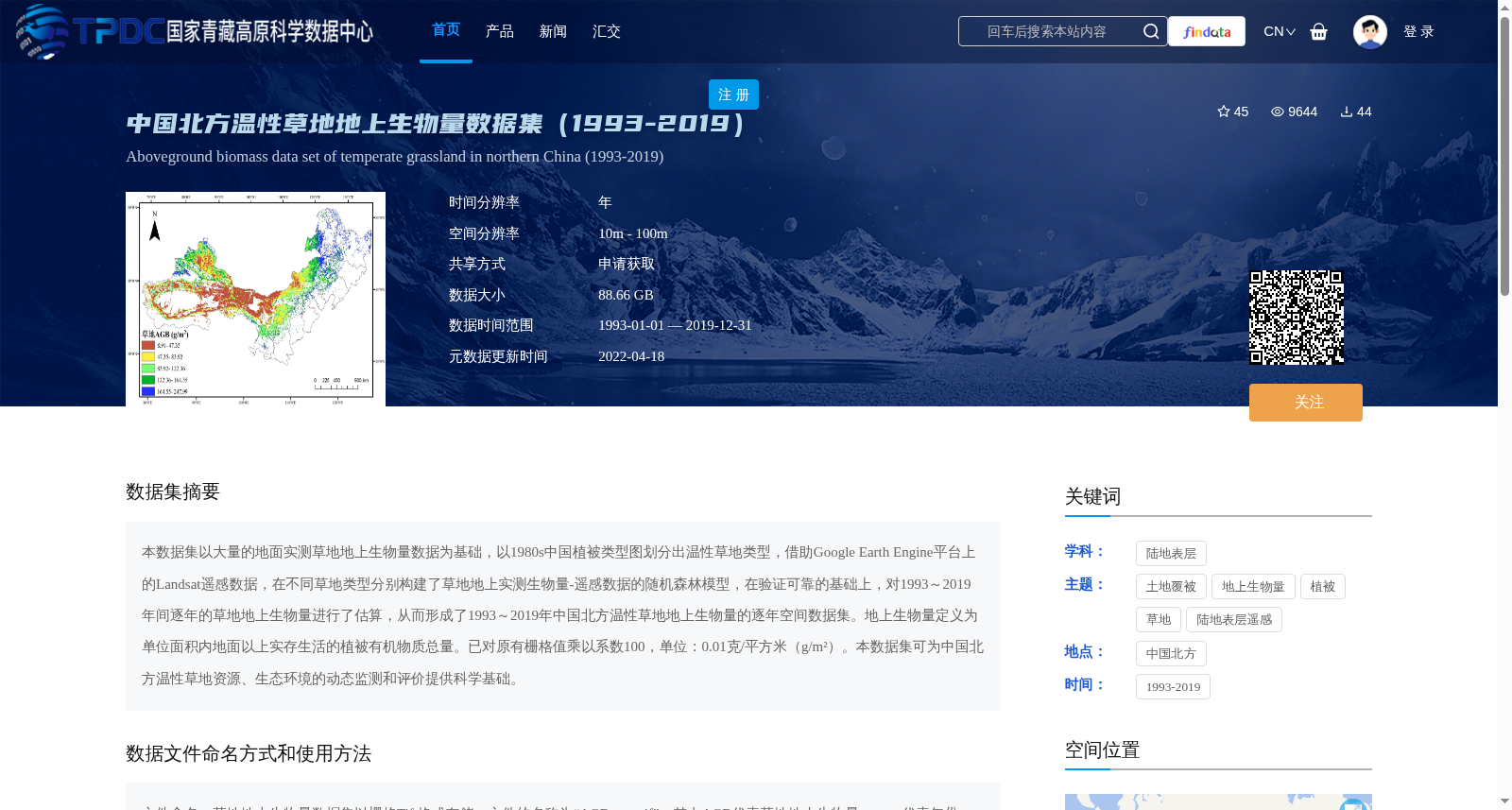Click the user avatar icon
Screen dimensions: 1512x810
[x=1370, y=31]
